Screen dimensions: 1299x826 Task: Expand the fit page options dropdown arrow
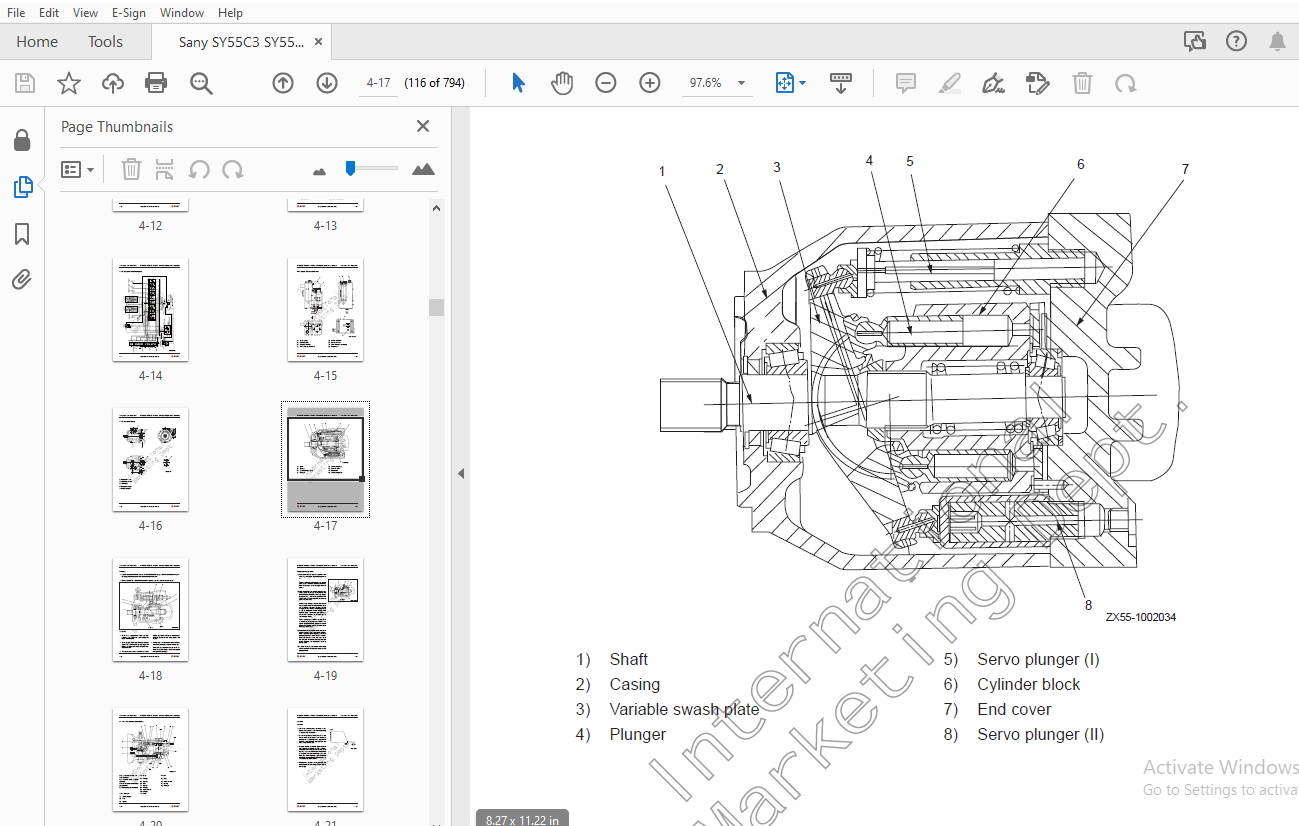coord(802,83)
